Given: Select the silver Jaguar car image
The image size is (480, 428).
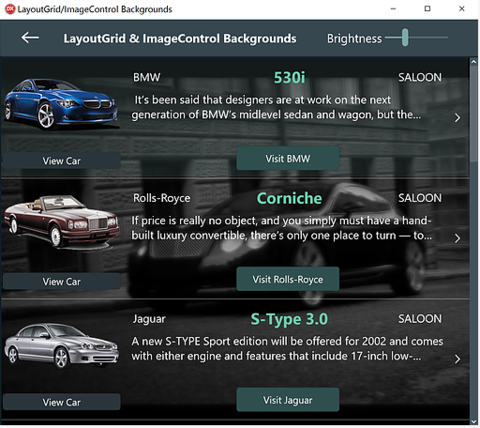Looking at the screenshot, I should click(62, 346).
